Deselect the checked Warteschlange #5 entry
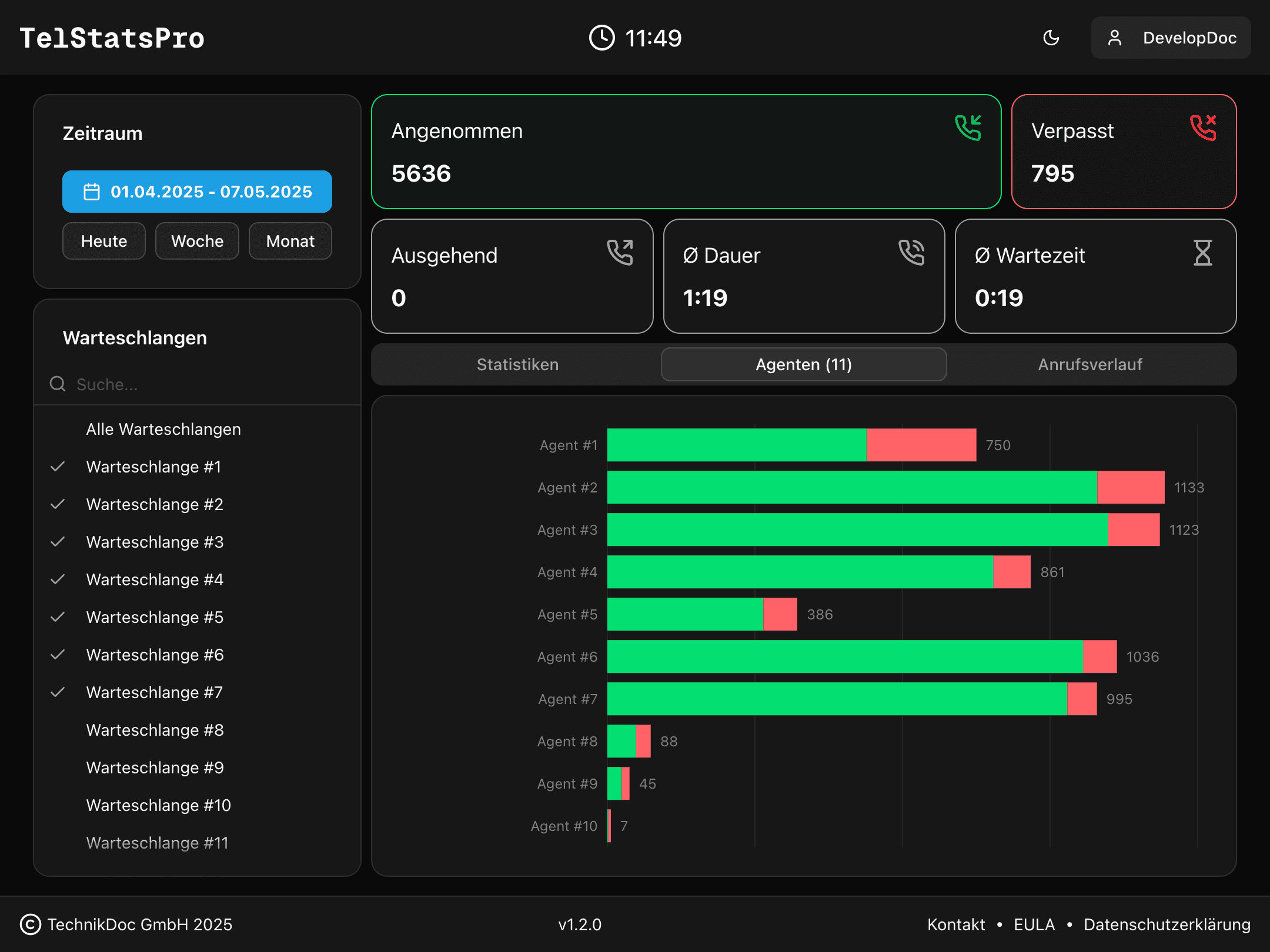Viewport: 1270px width, 952px height. point(155,617)
